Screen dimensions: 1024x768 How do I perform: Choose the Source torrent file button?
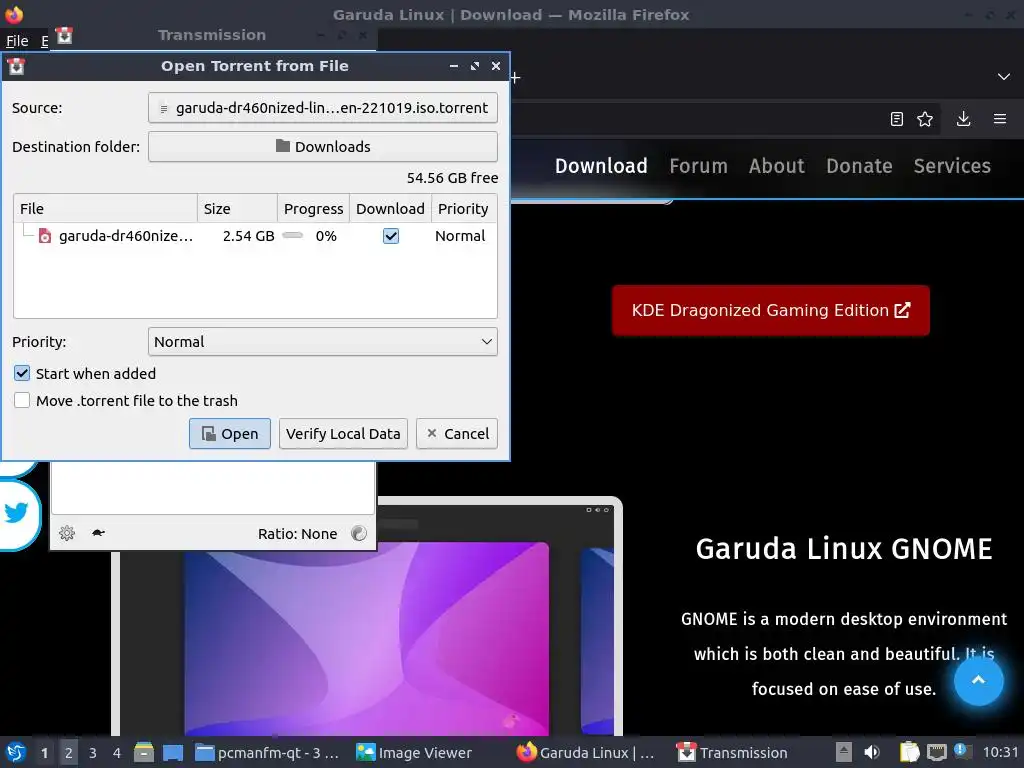[x=323, y=108]
